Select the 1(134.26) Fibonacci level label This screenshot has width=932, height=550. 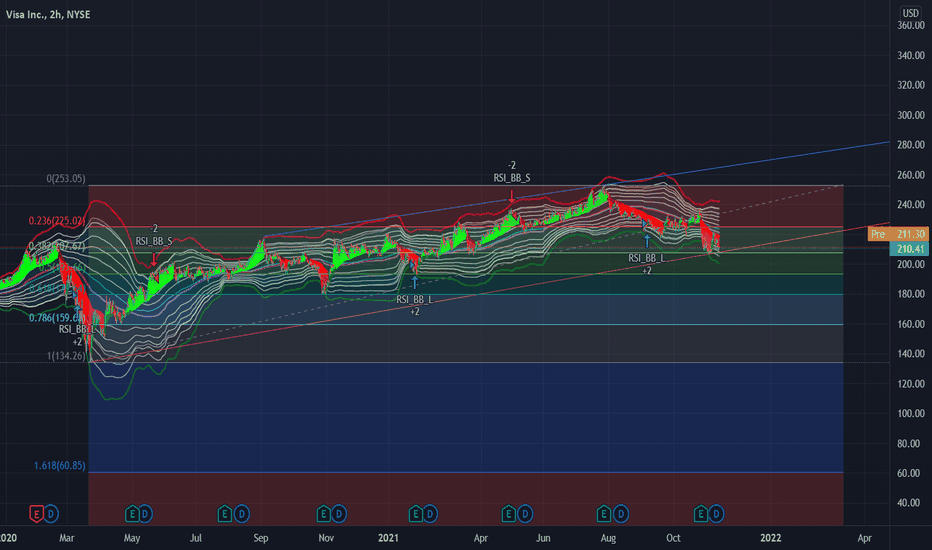pyautogui.click(x=66, y=356)
